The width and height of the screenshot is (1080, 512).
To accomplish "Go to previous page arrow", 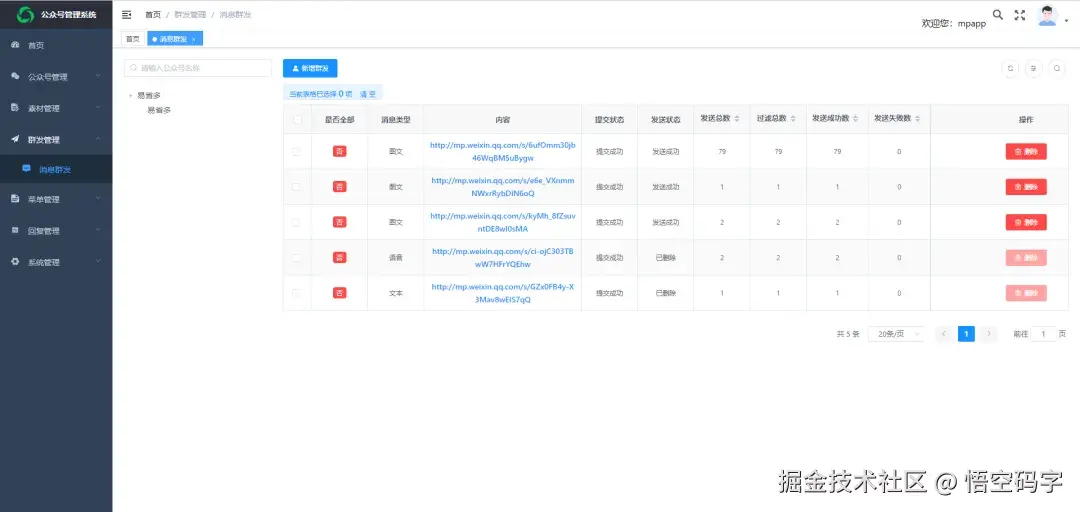I will tap(944, 334).
